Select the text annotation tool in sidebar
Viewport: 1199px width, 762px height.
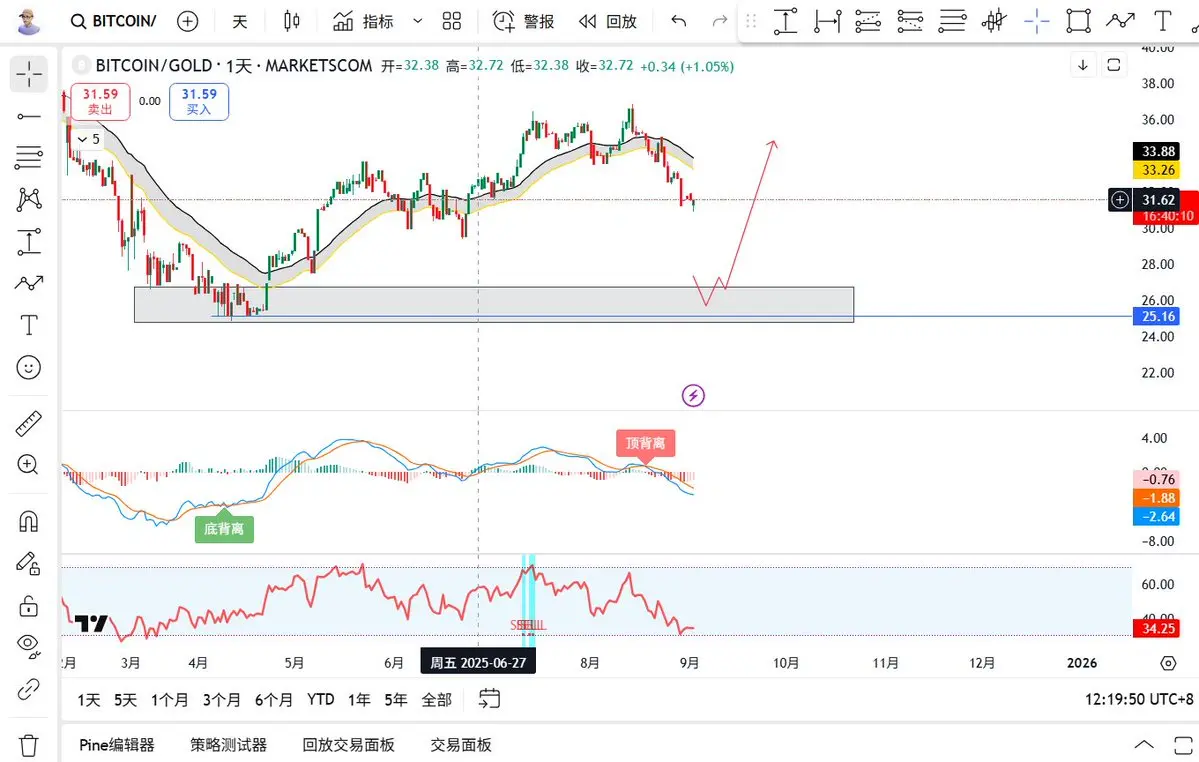click(29, 326)
